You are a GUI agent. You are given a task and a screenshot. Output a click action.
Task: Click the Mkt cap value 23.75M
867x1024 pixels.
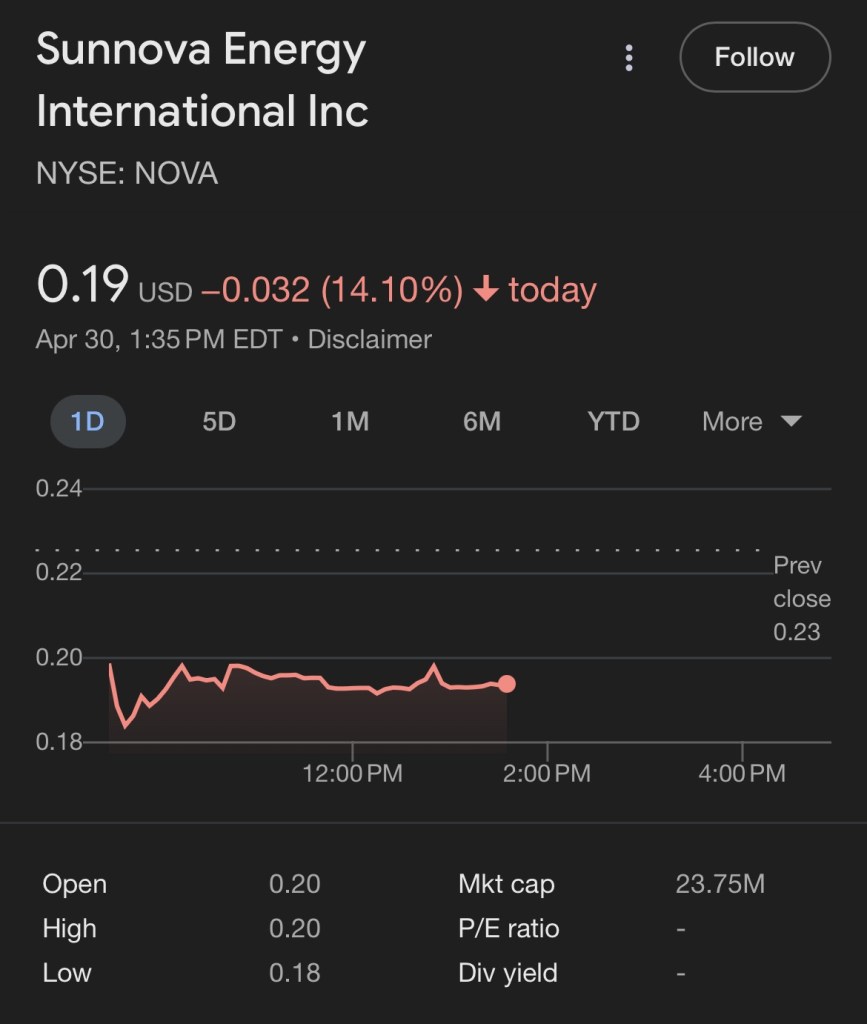pos(720,884)
